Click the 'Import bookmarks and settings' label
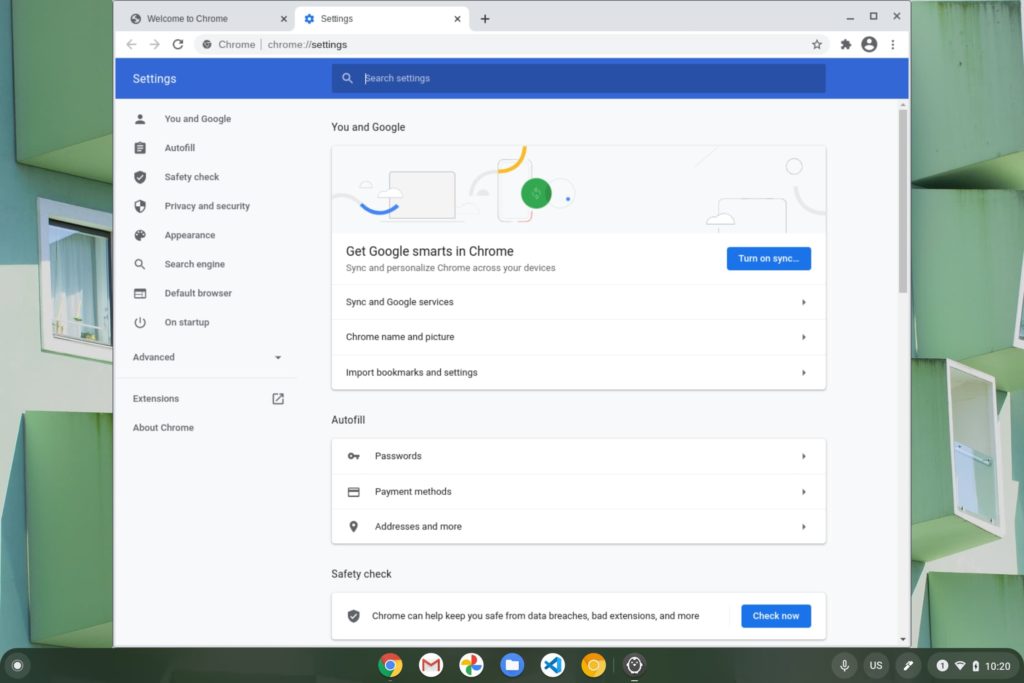This screenshot has width=1024, height=683. click(411, 373)
